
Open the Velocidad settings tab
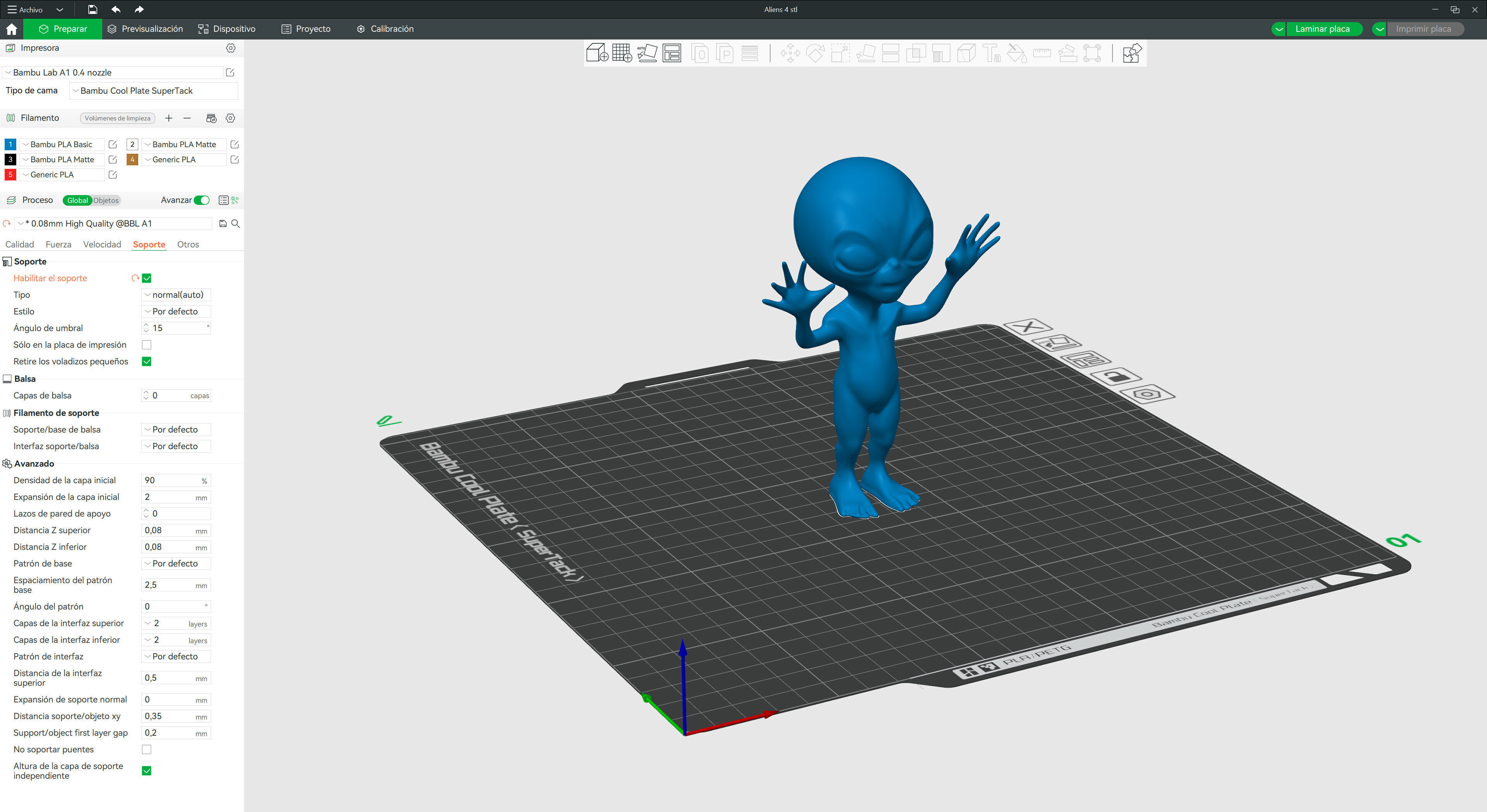pos(102,244)
